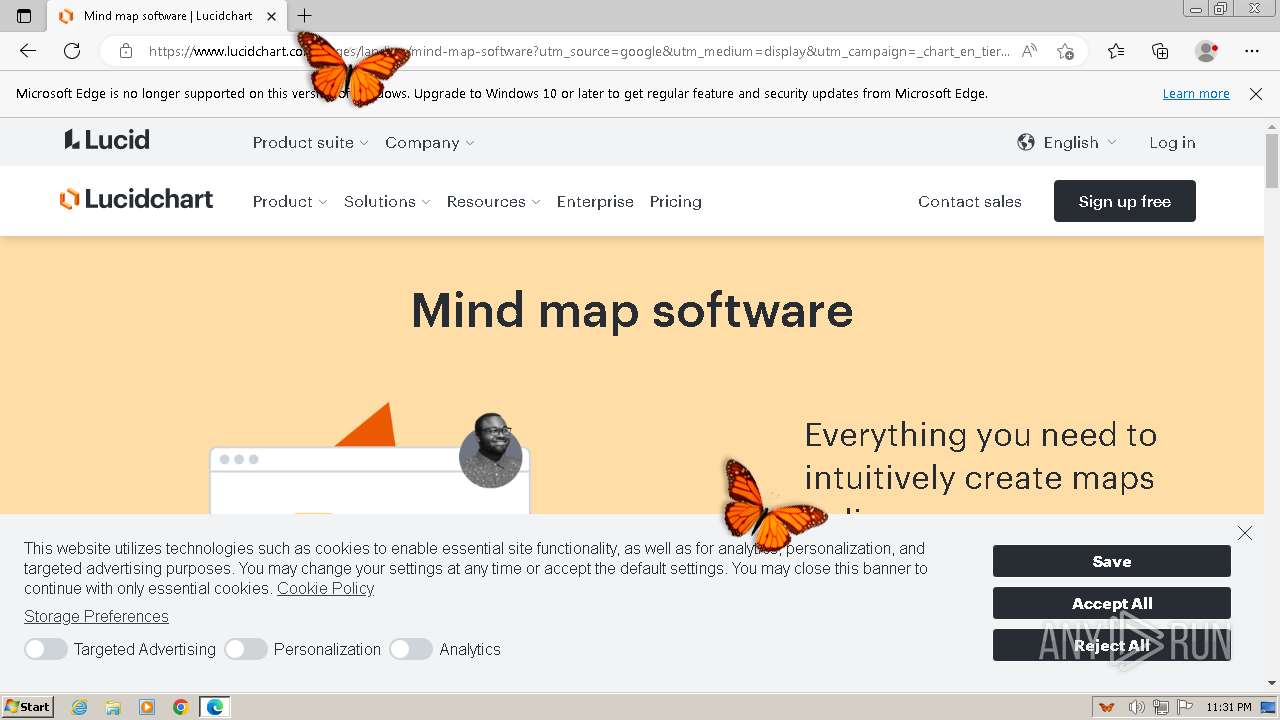Screen dimensions: 1280x720
Task: Click the profile photo in hero illustration
Action: (x=491, y=452)
